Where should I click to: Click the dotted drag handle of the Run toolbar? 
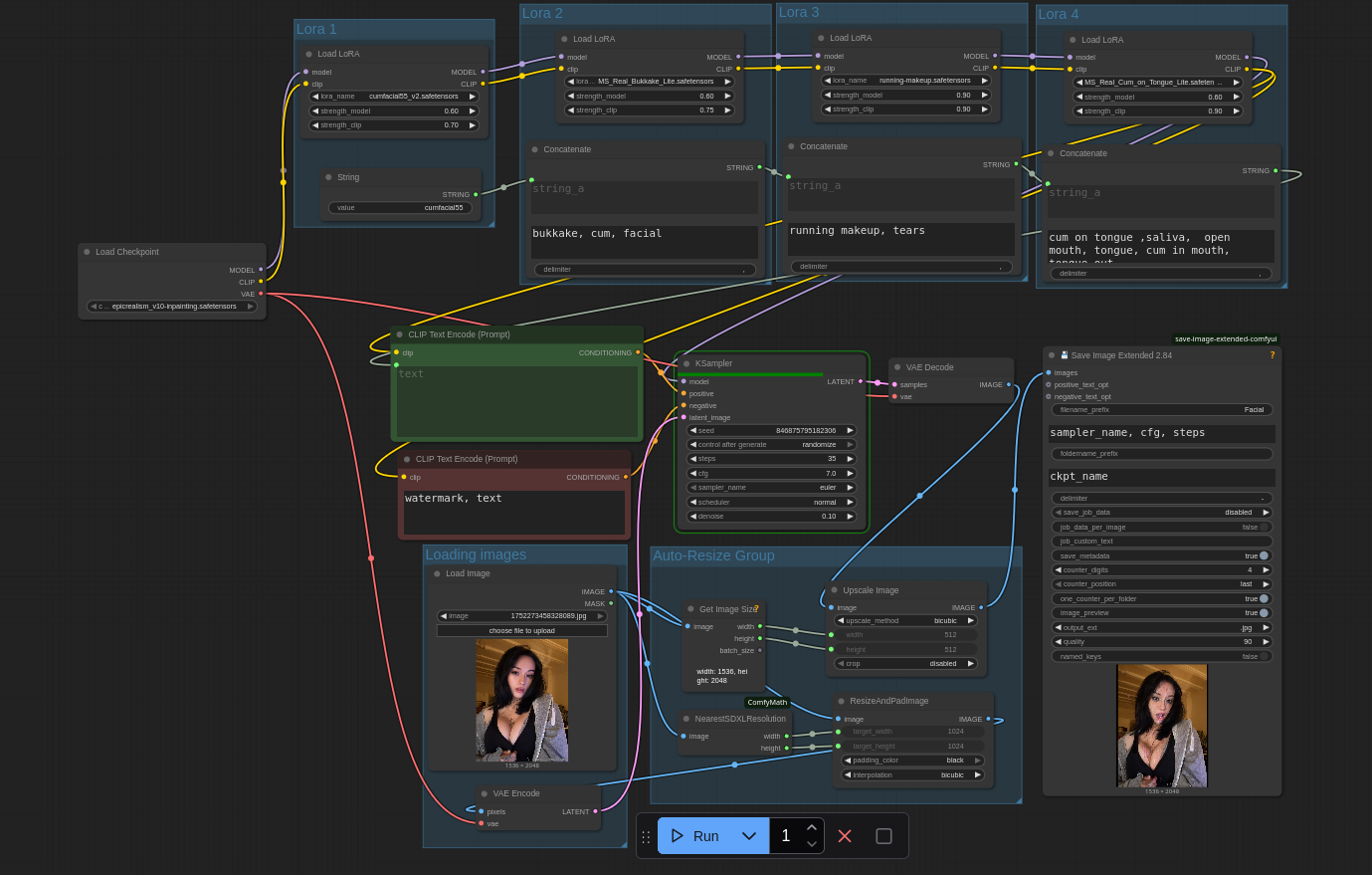(x=646, y=836)
